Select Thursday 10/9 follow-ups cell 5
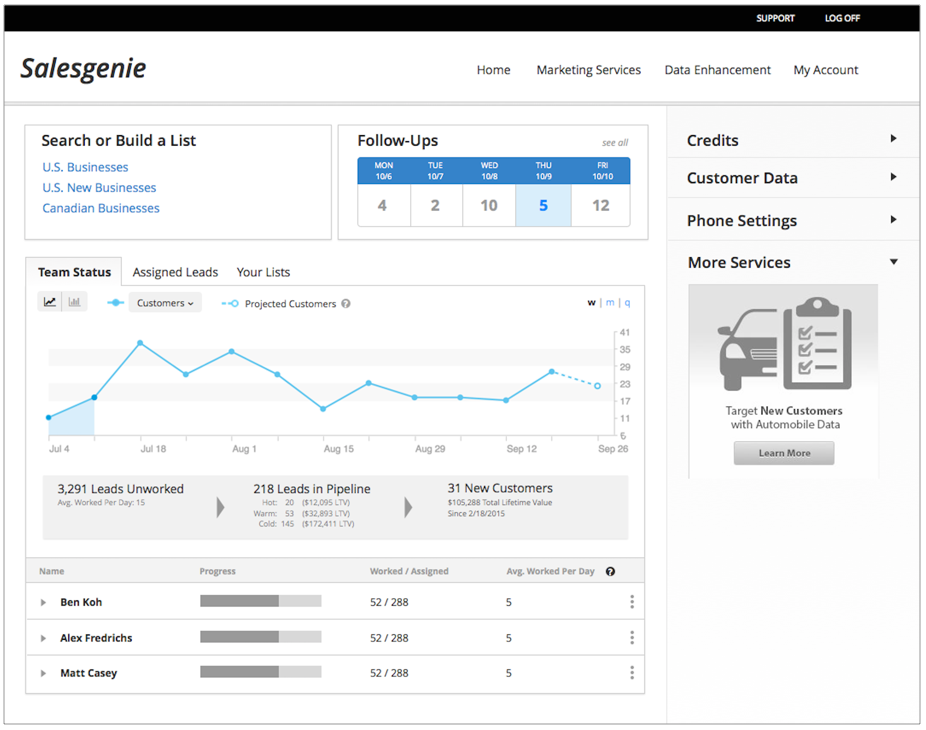 tap(543, 205)
